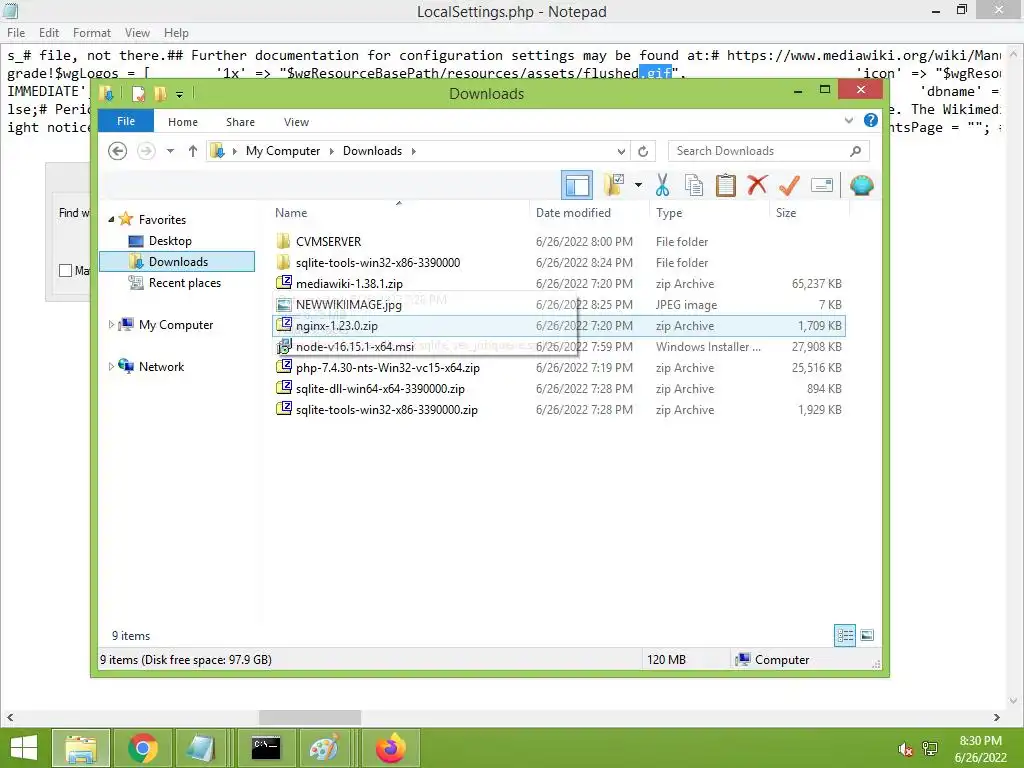
Task: Switch to details view layout icon
Action: pos(845,635)
